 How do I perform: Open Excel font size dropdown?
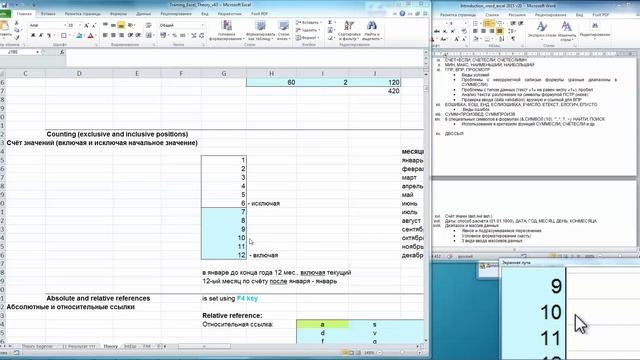[80, 25]
